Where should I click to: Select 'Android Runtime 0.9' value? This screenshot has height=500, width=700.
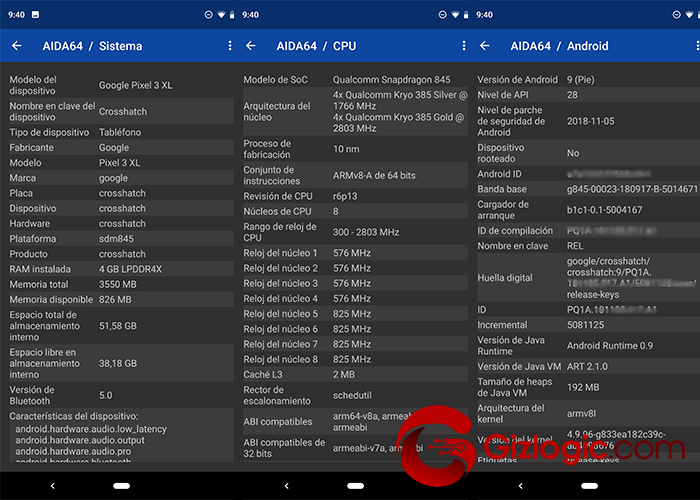coord(610,346)
